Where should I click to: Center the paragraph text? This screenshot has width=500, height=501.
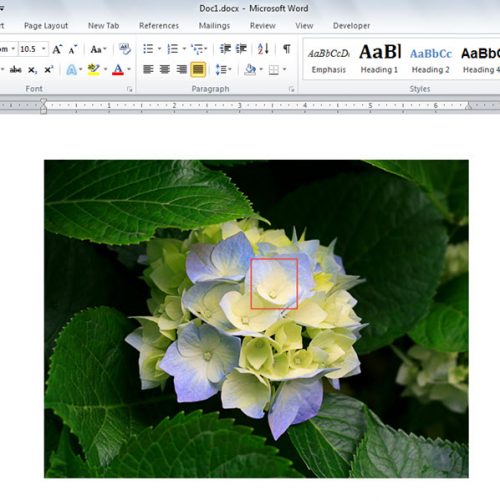click(x=165, y=69)
